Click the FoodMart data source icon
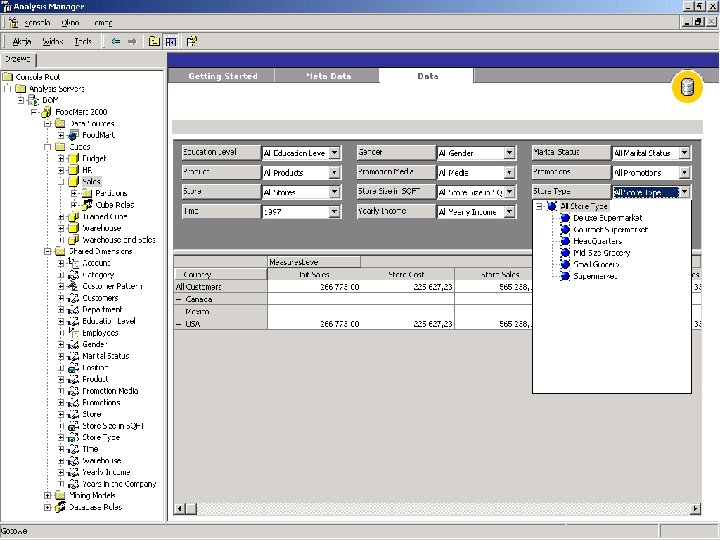The height and width of the screenshot is (540, 720). 73,134
